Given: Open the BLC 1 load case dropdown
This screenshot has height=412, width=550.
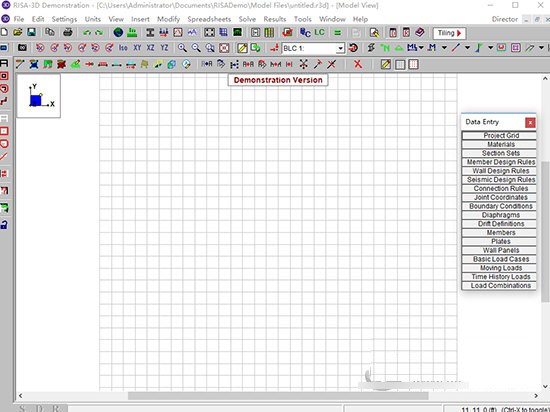Looking at the screenshot, I should [x=340, y=48].
